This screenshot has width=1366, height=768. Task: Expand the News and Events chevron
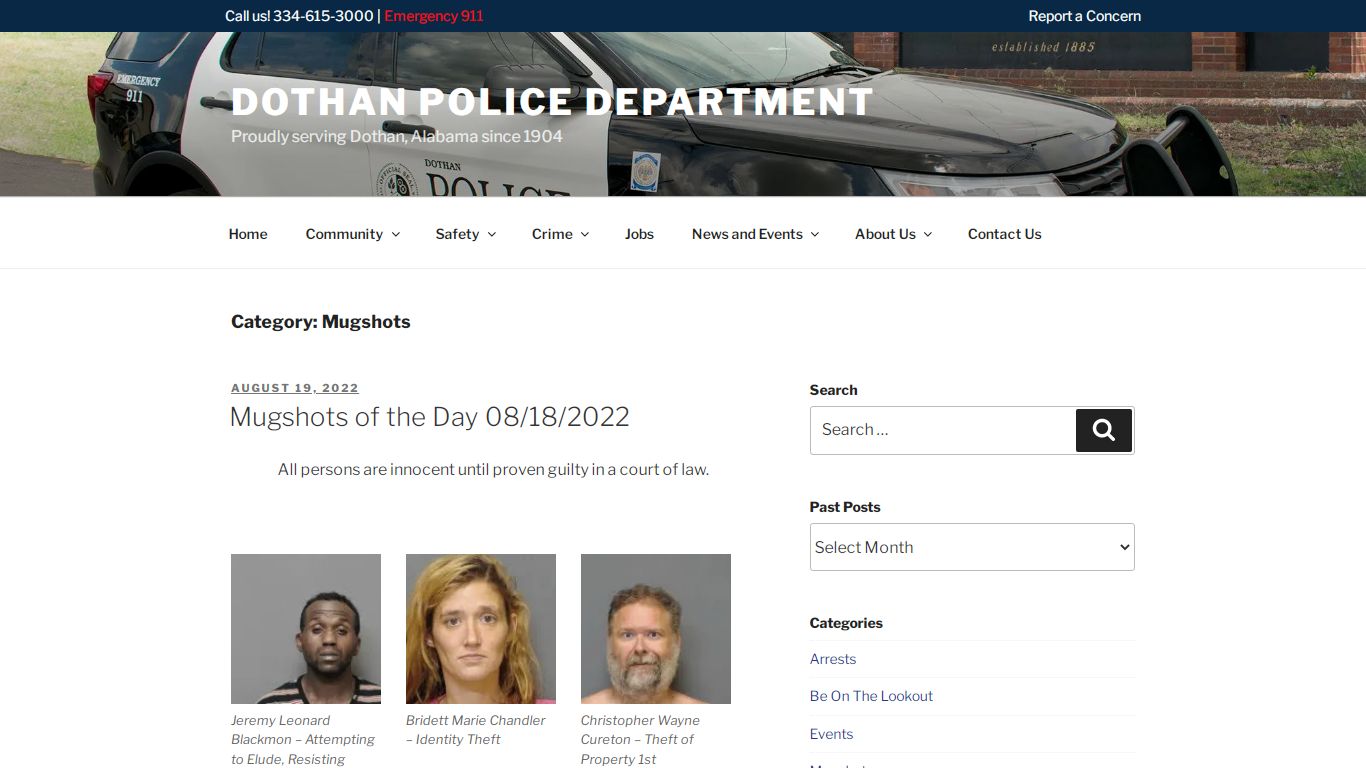pyautogui.click(x=815, y=234)
